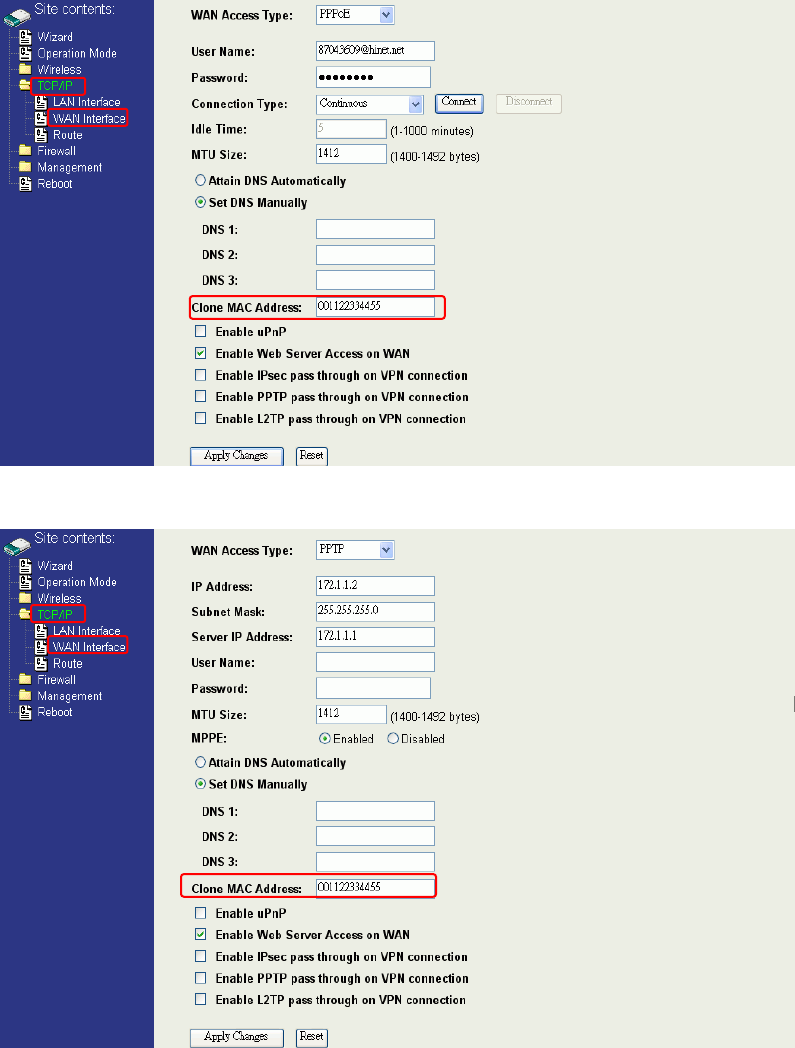Click the Wireless folder icon in the upper panel
This screenshot has height=1048, width=795.
[x=25, y=70]
